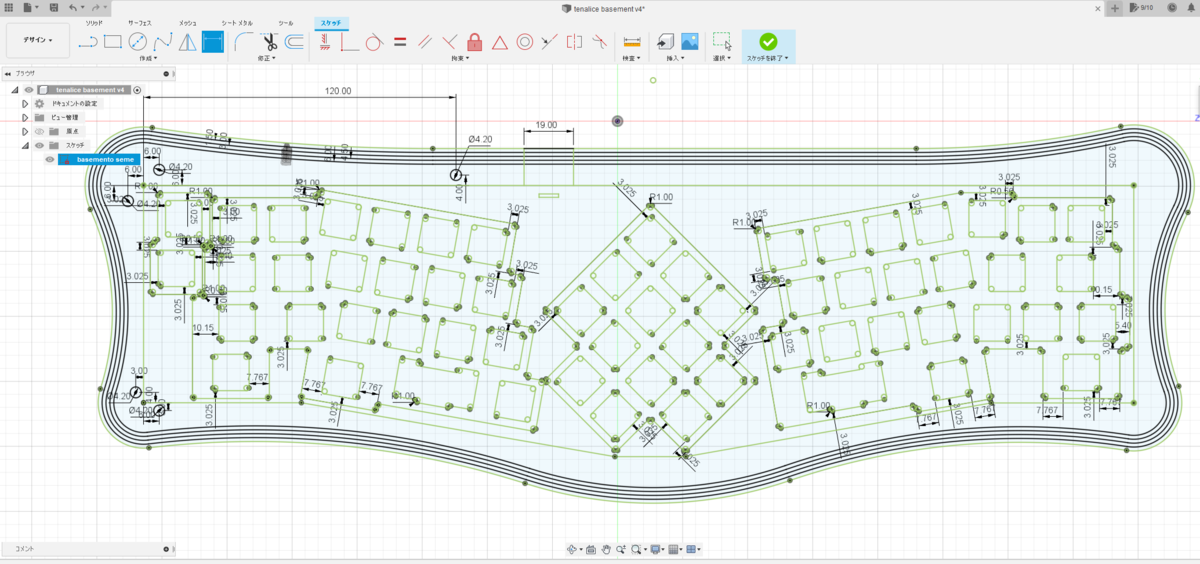The height and width of the screenshot is (564, 1200).
Task: Open the application grid menu
Action: coord(8,7)
